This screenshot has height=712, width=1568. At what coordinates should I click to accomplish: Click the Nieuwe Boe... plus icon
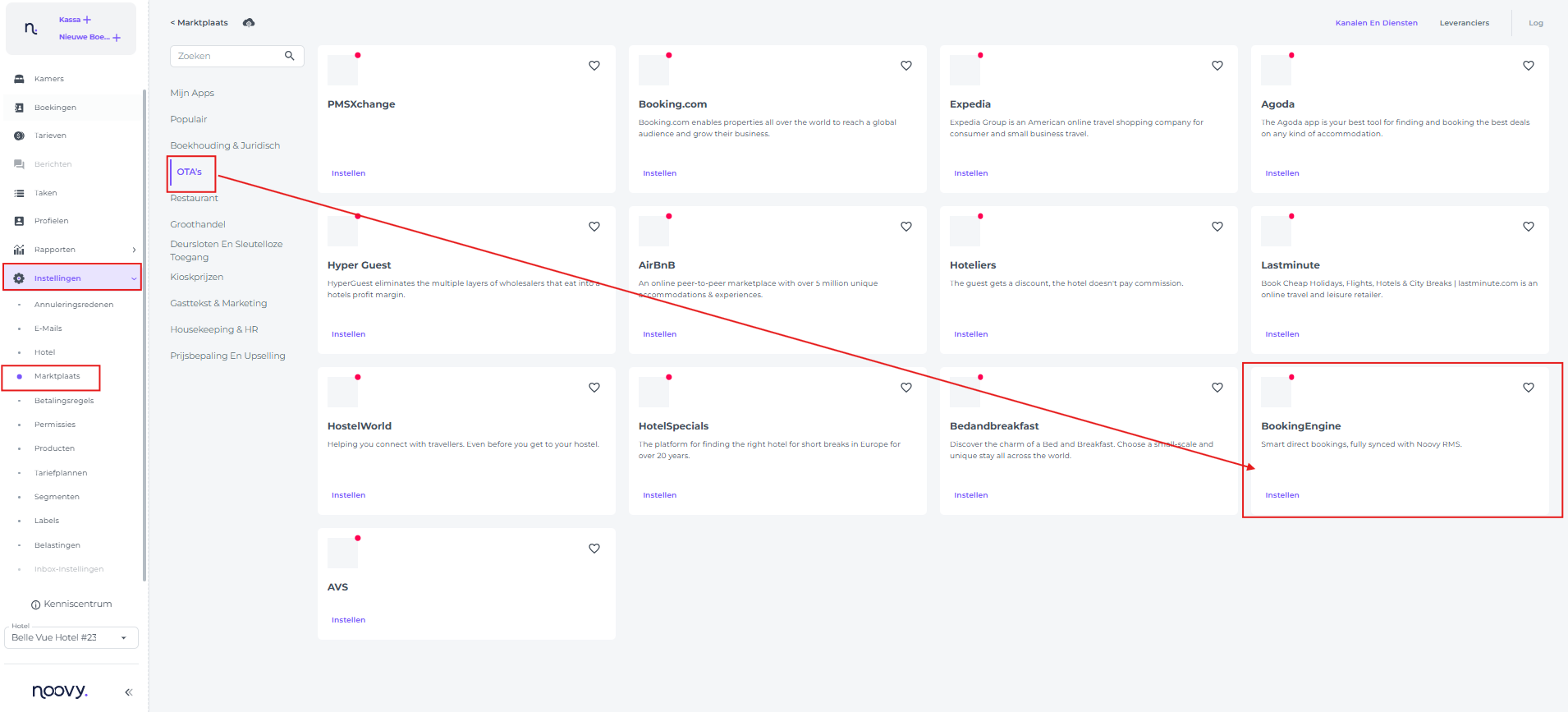[x=117, y=38]
